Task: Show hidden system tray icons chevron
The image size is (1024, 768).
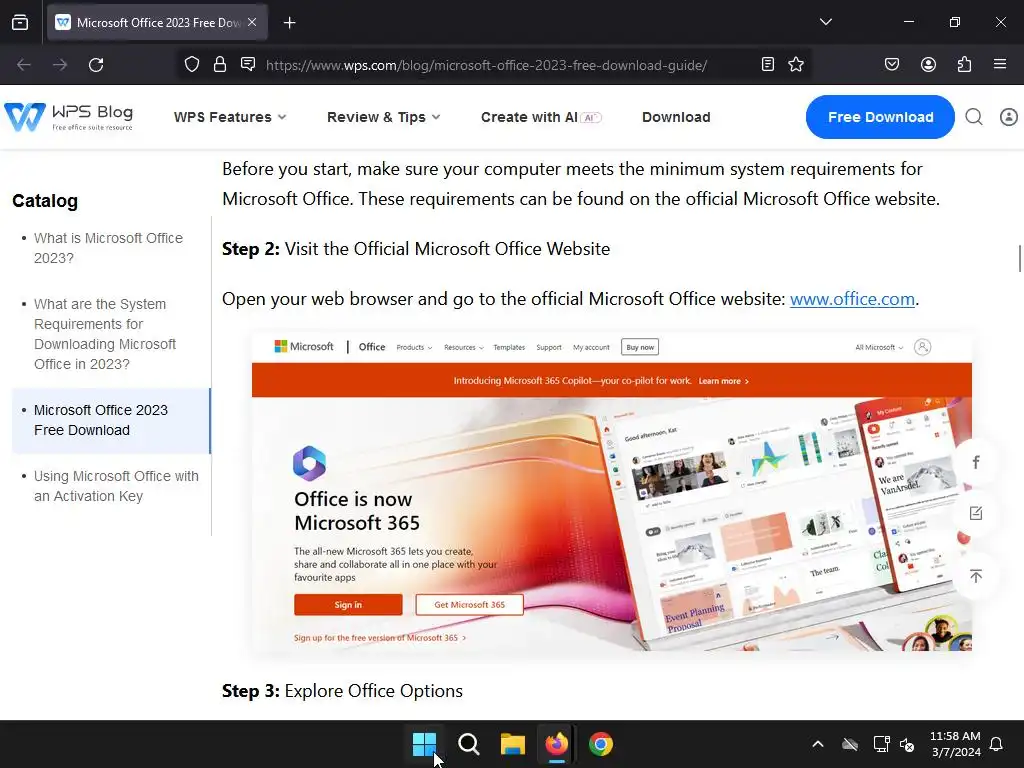Action: (818, 744)
